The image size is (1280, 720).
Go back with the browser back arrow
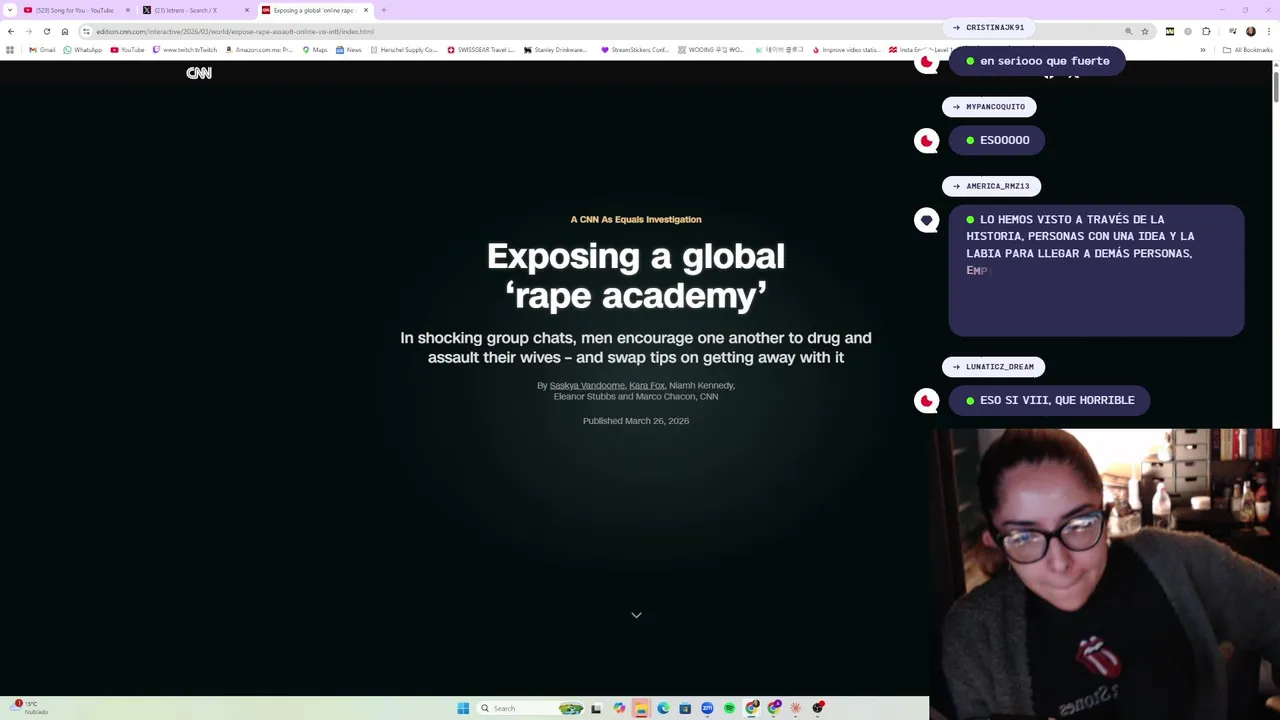click(11, 31)
